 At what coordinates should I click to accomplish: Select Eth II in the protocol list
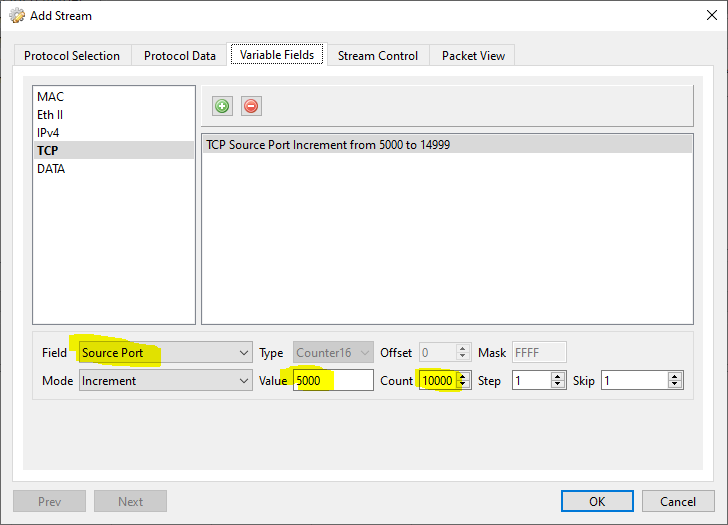114,115
